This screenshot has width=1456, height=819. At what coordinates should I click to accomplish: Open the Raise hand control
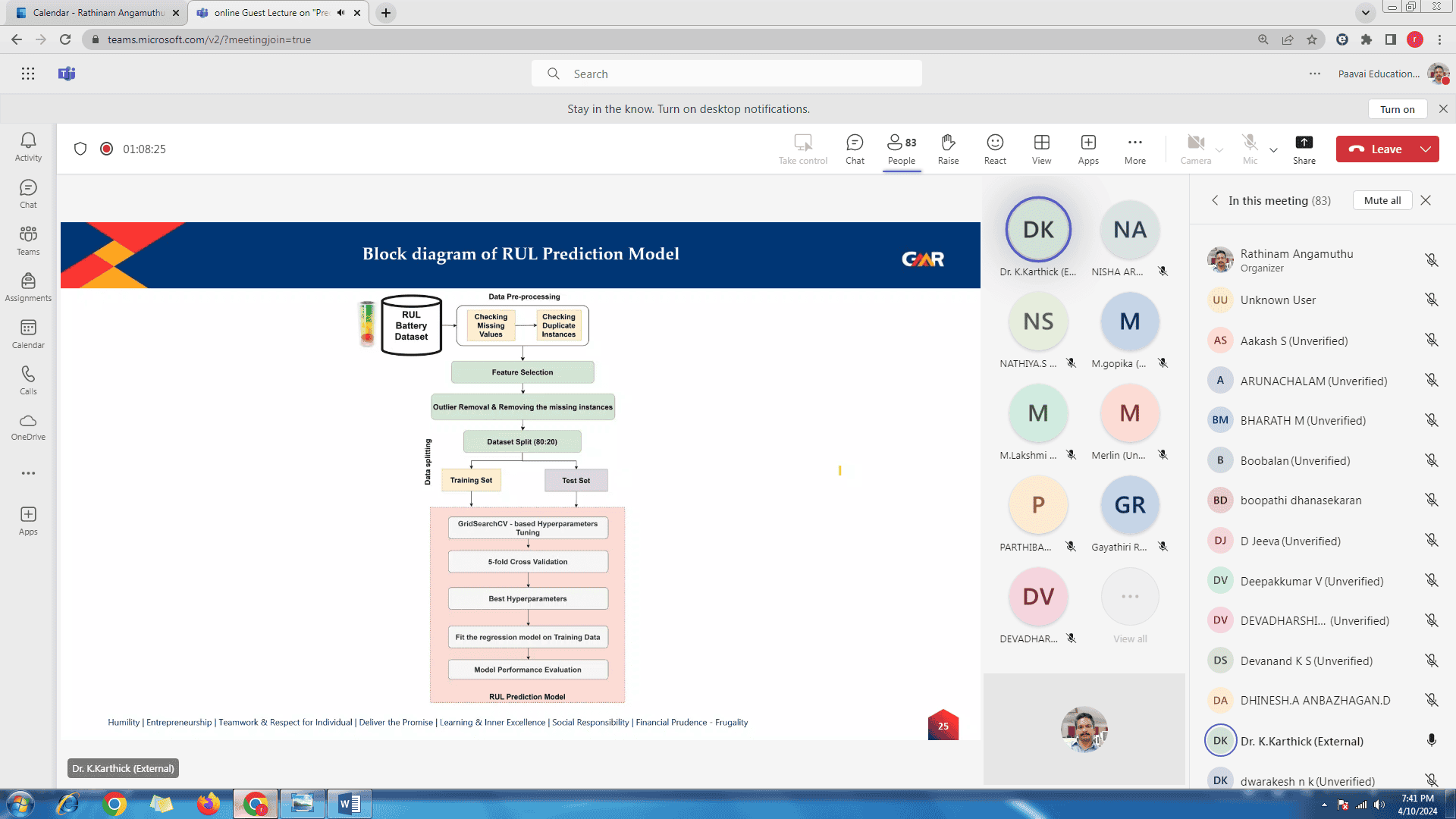(948, 149)
